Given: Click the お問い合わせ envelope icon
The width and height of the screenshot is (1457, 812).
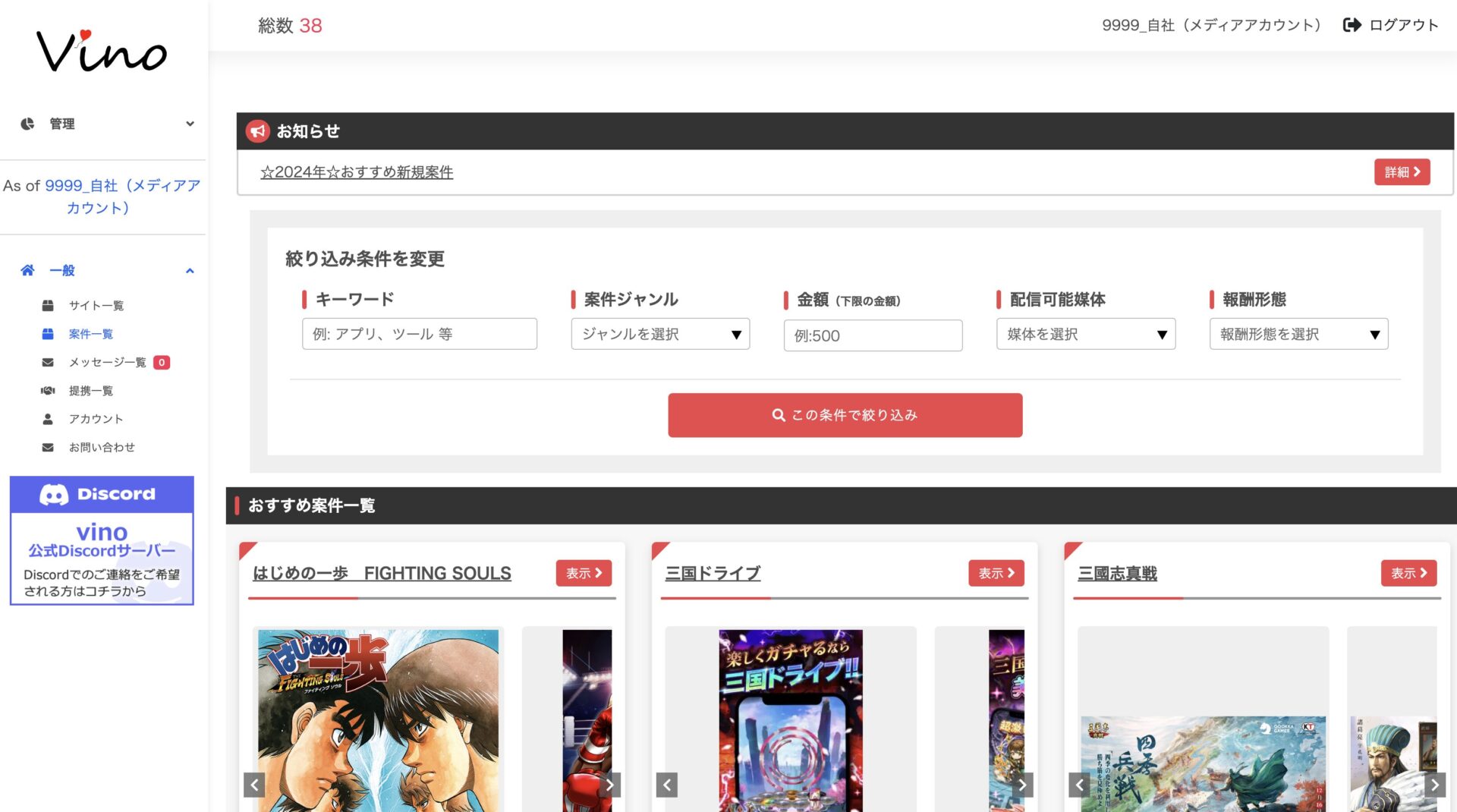Looking at the screenshot, I should pos(48,446).
